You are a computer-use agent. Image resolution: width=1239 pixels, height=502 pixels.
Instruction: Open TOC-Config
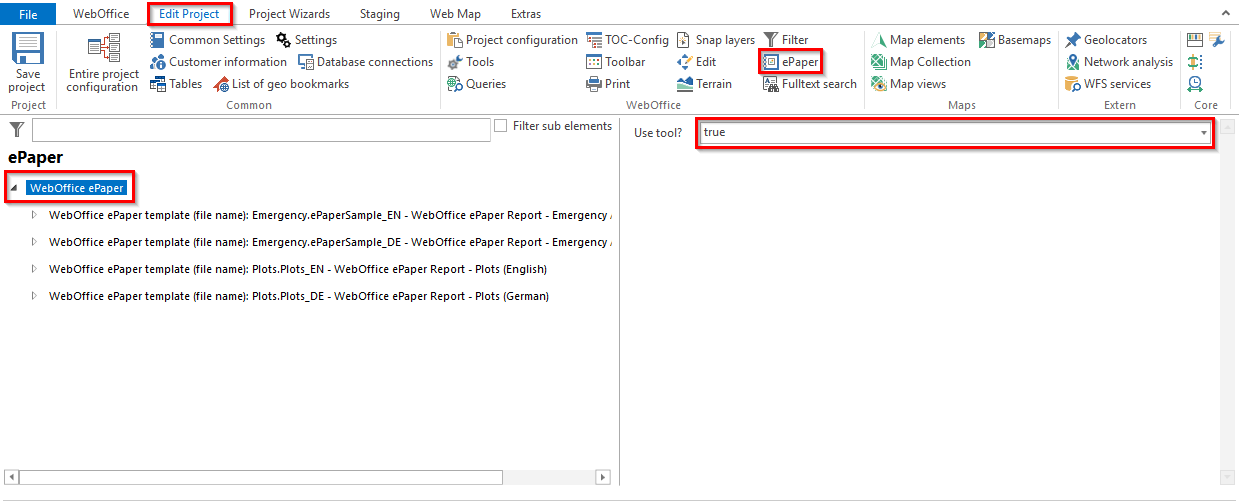pos(627,40)
